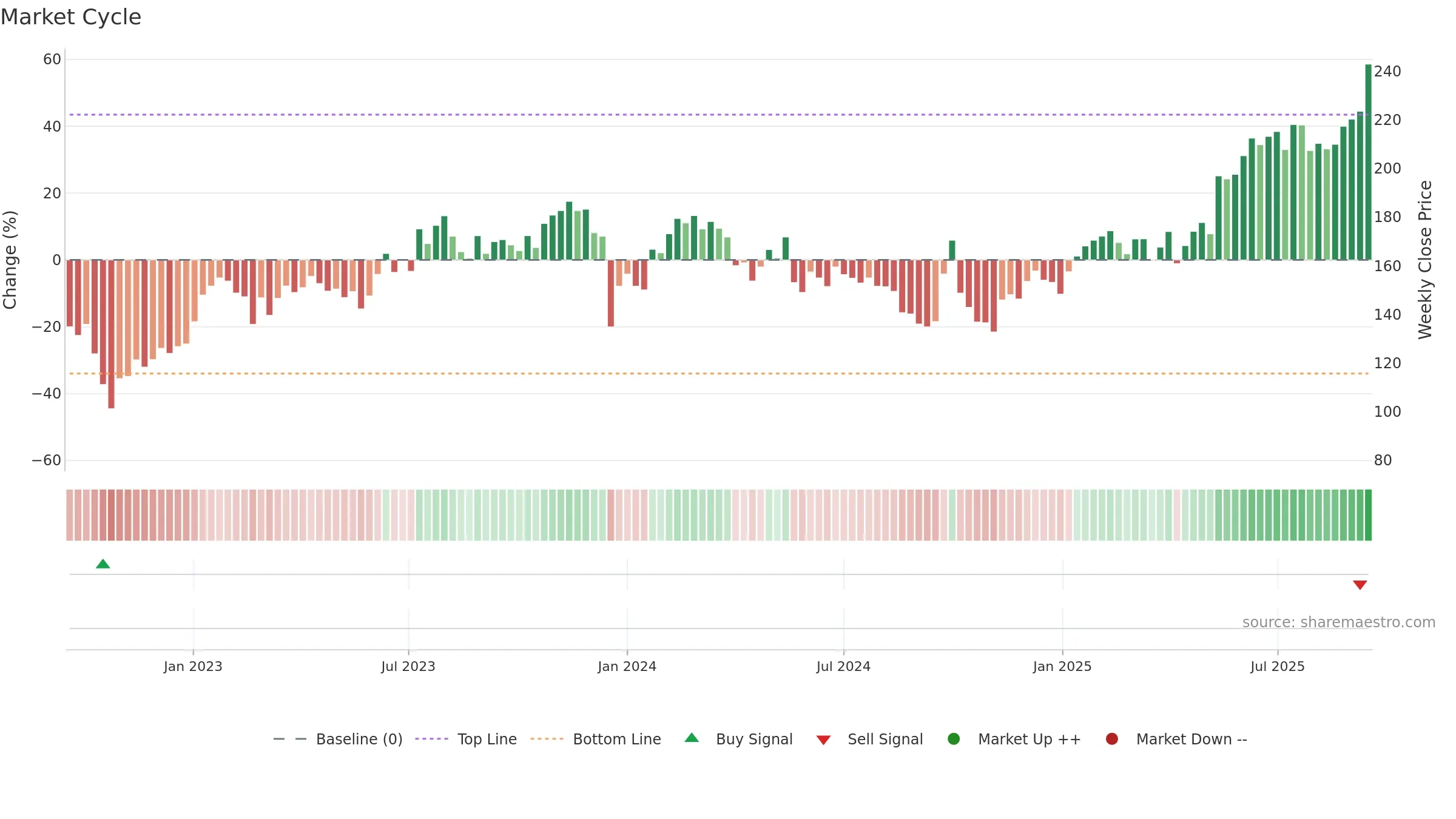Toggle the Market Up ++ legend entry
The image size is (1456, 819).
(x=1014, y=740)
